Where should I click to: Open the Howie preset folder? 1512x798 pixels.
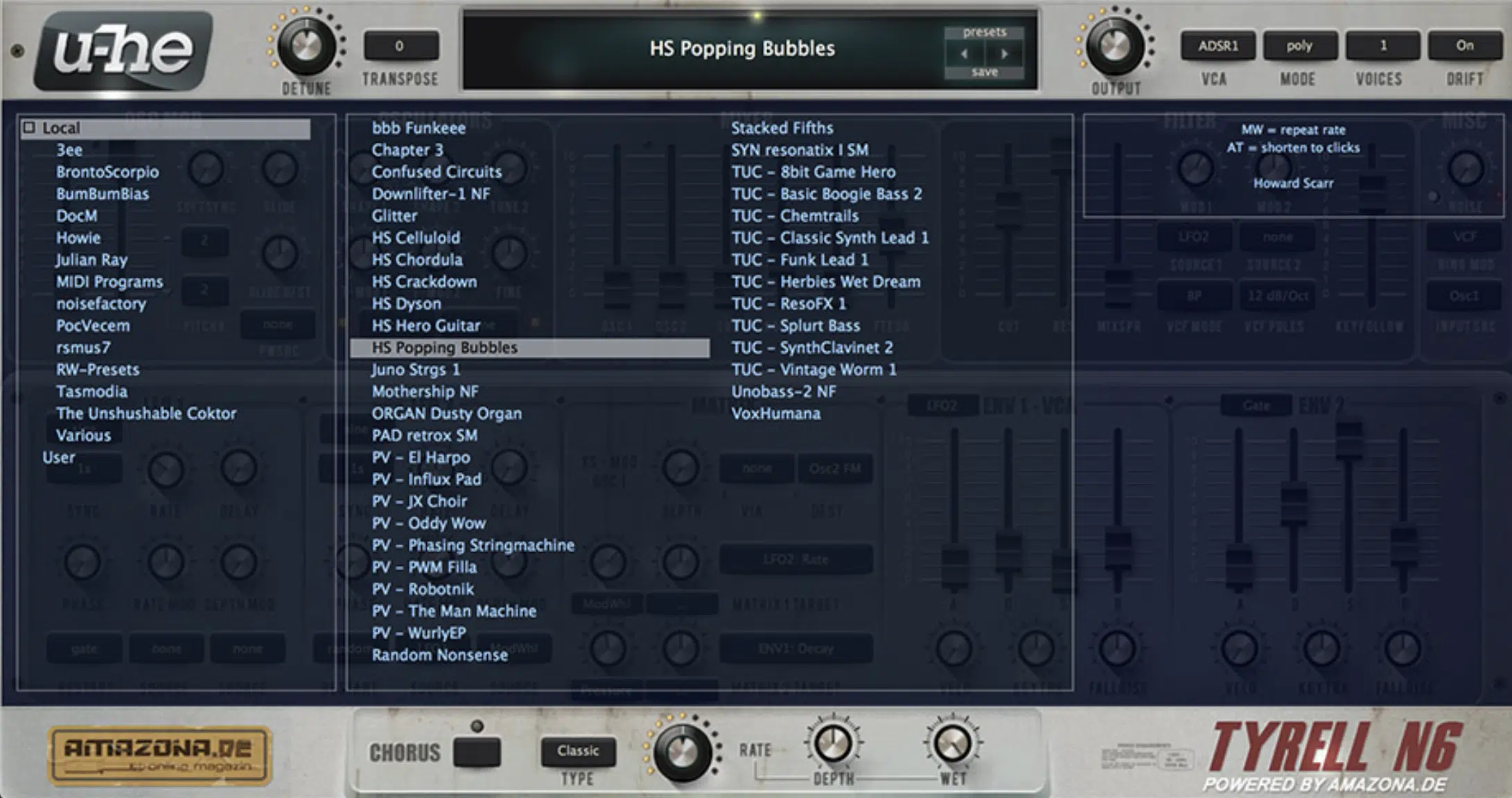click(78, 238)
